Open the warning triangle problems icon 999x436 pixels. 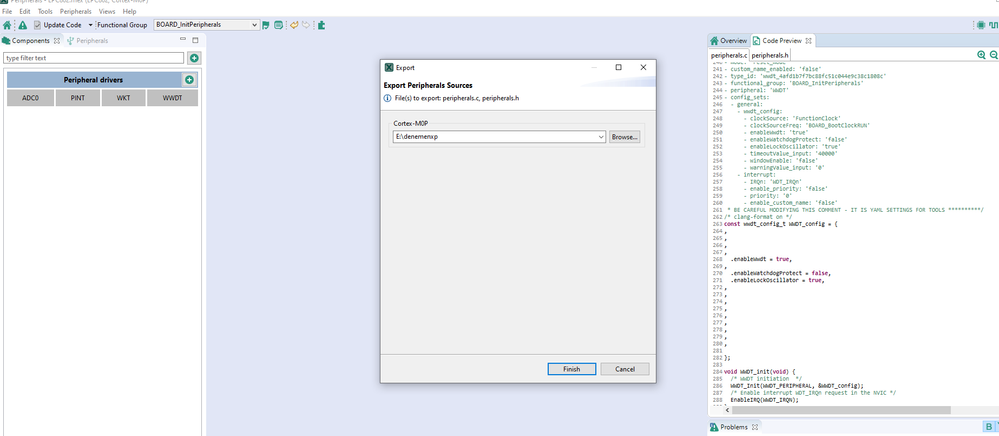(x=22, y=25)
